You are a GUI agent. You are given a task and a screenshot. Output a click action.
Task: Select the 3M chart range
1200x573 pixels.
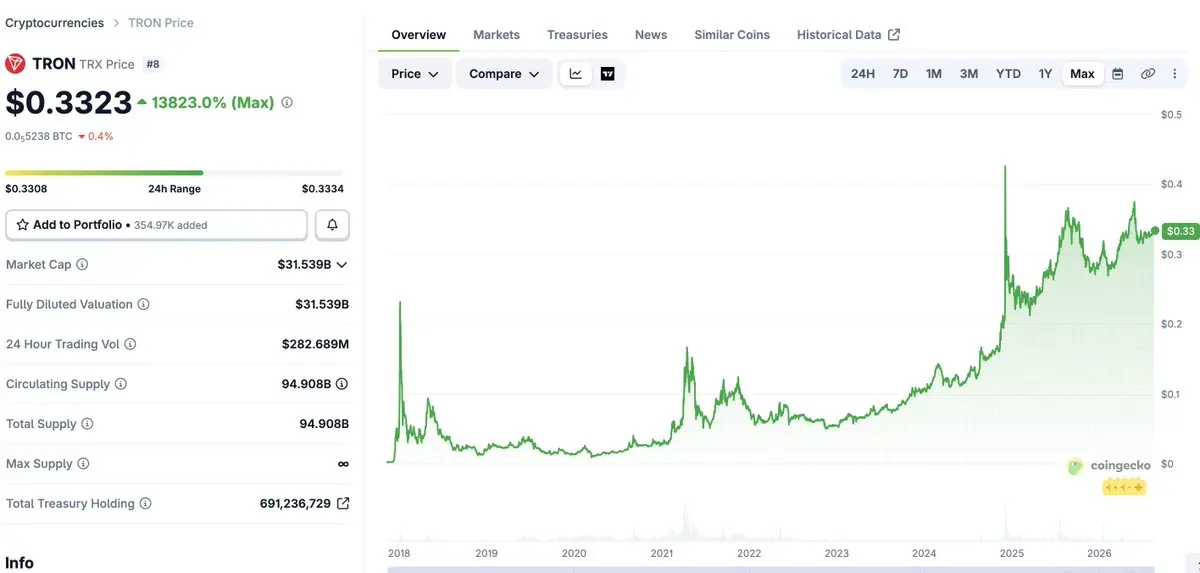click(969, 74)
